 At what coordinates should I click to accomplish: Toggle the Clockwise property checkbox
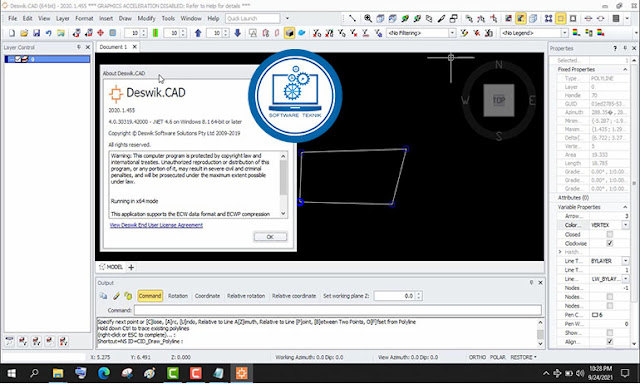point(609,243)
